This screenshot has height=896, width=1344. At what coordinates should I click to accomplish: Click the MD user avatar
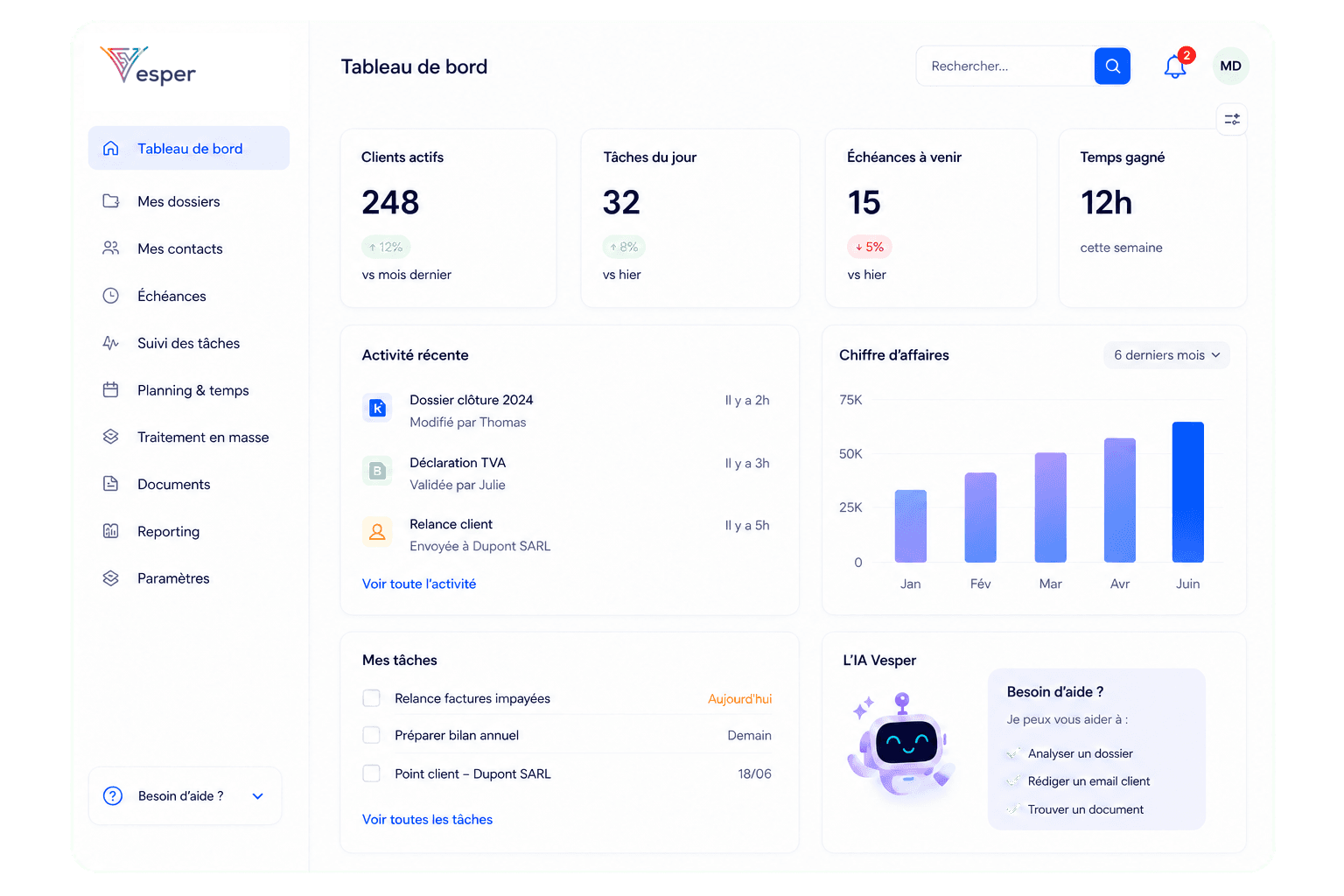pyautogui.click(x=1230, y=66)
